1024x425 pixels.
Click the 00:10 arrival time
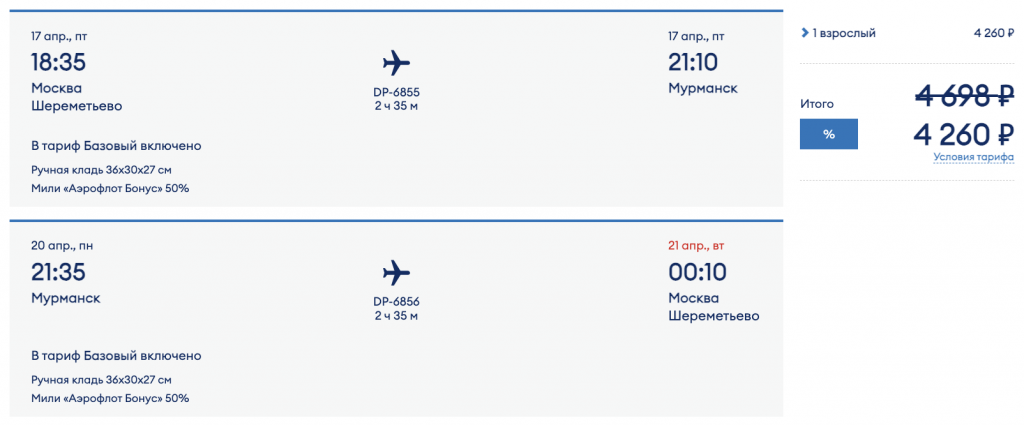pos(697,271)
